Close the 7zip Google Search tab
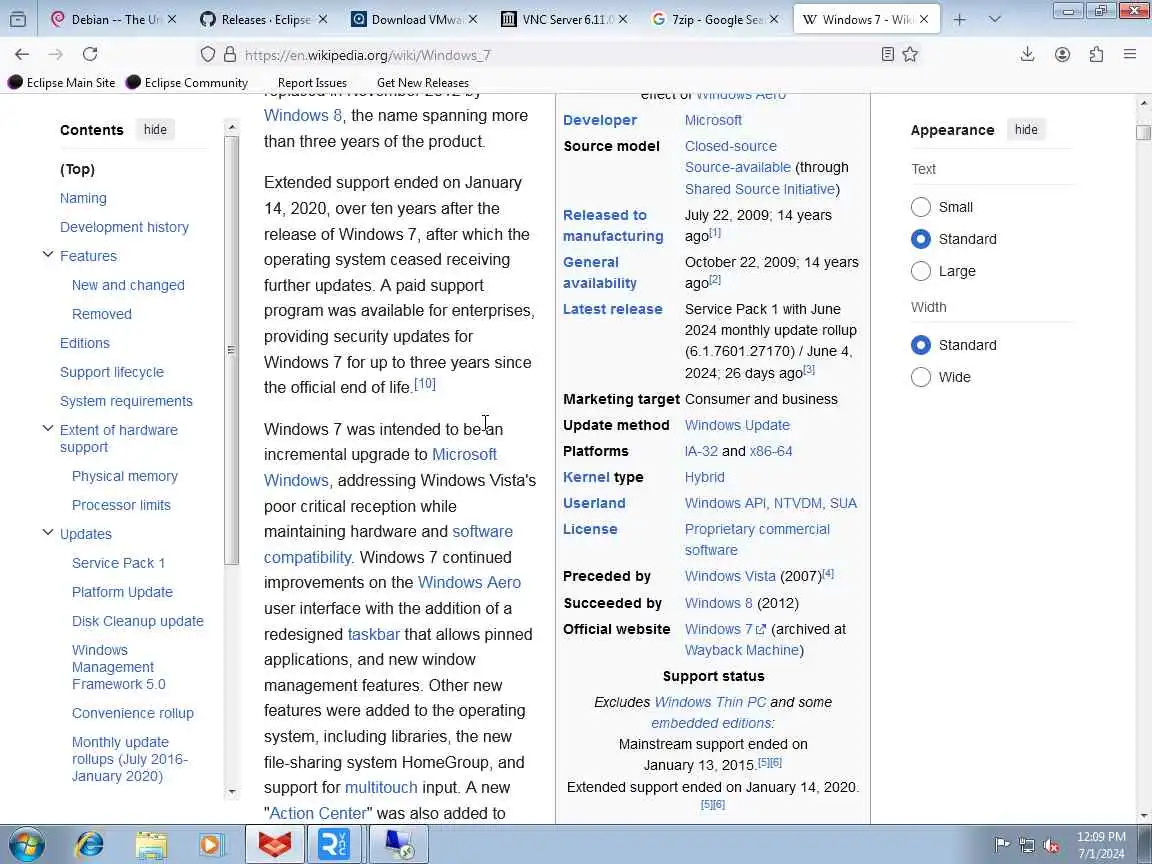The image size is (1152, 864). click(774, 20)
